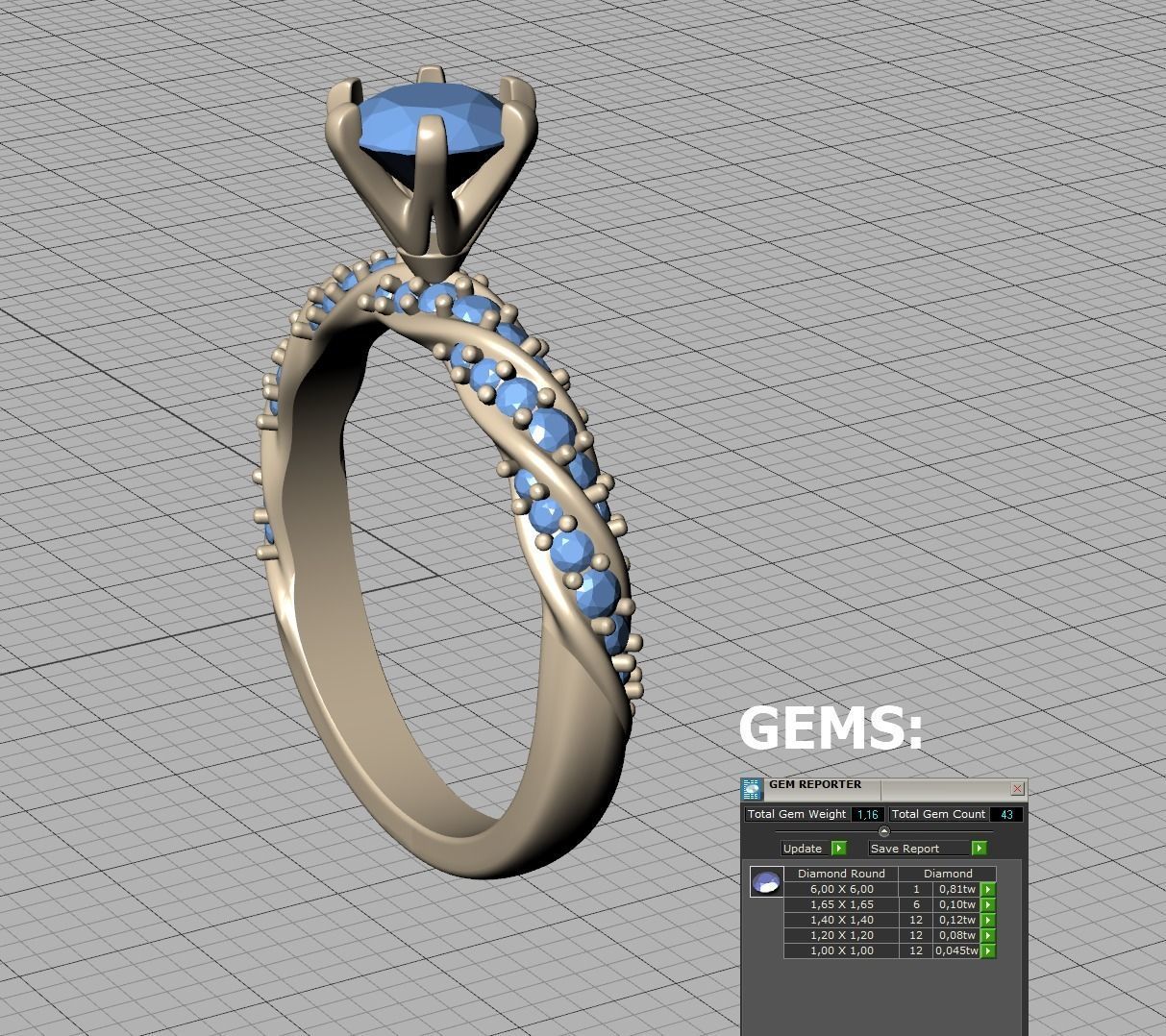Screen dimensions: 1166x1036
Task: Click the Total Gem Weight label
Action: point(797,814)
